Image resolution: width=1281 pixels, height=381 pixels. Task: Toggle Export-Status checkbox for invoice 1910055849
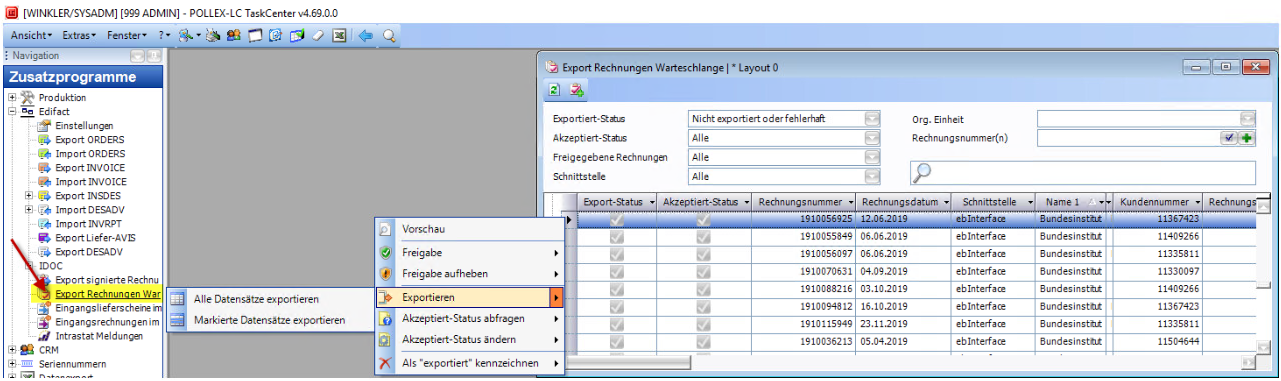click(617, 237)
